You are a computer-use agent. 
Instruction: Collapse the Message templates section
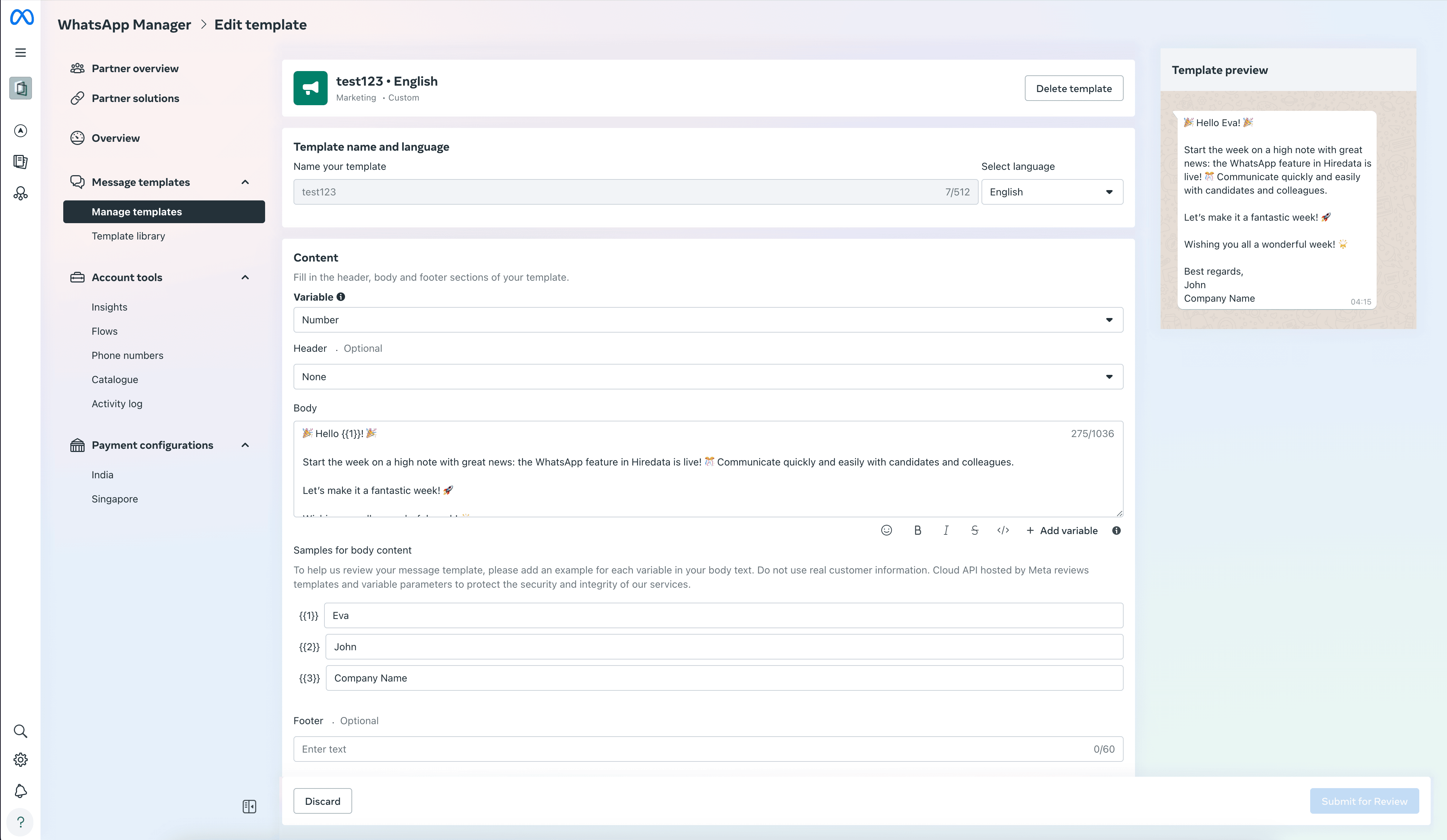[245, 182]
